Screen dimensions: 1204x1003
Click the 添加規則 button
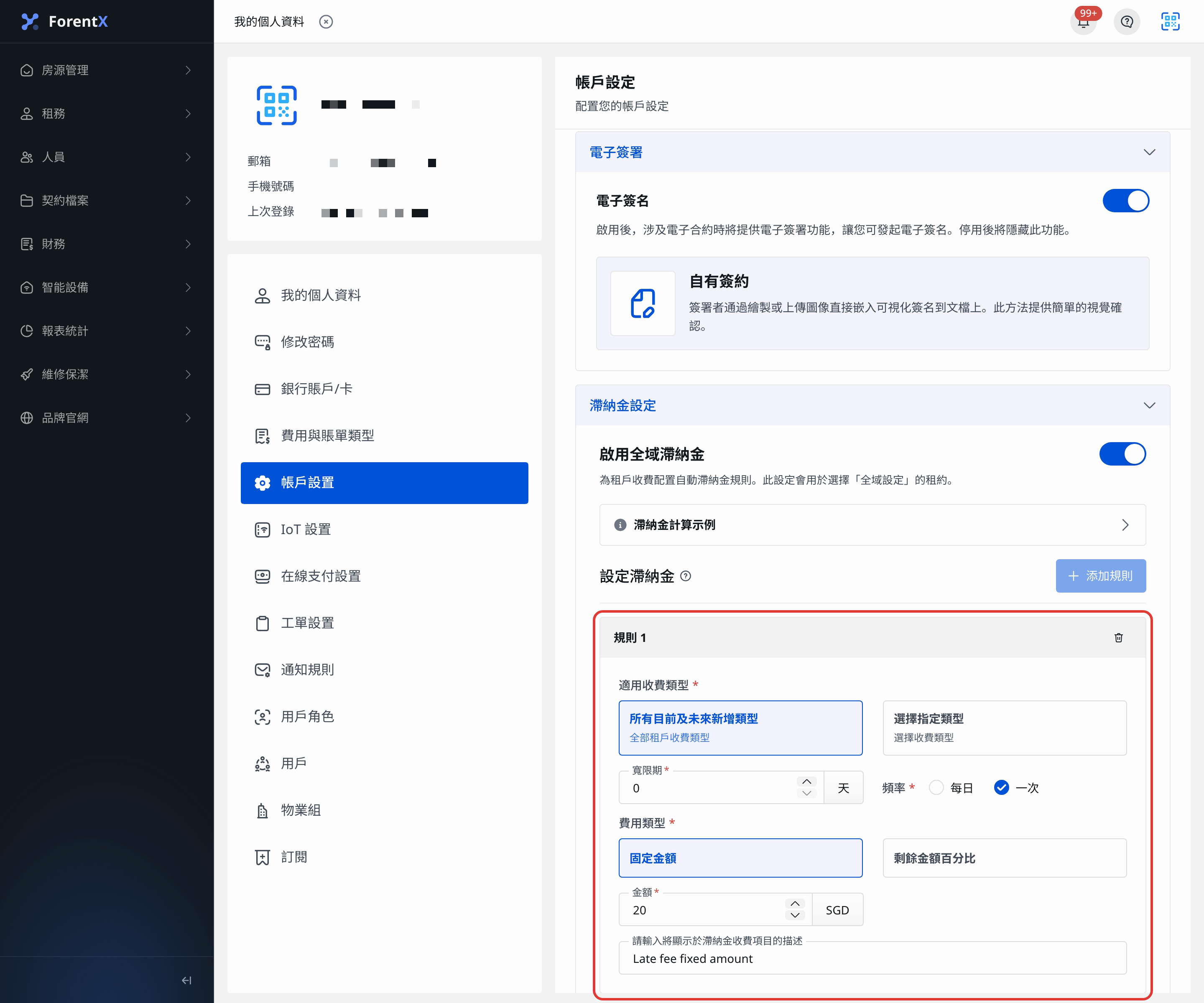[x=1101, y=576]
